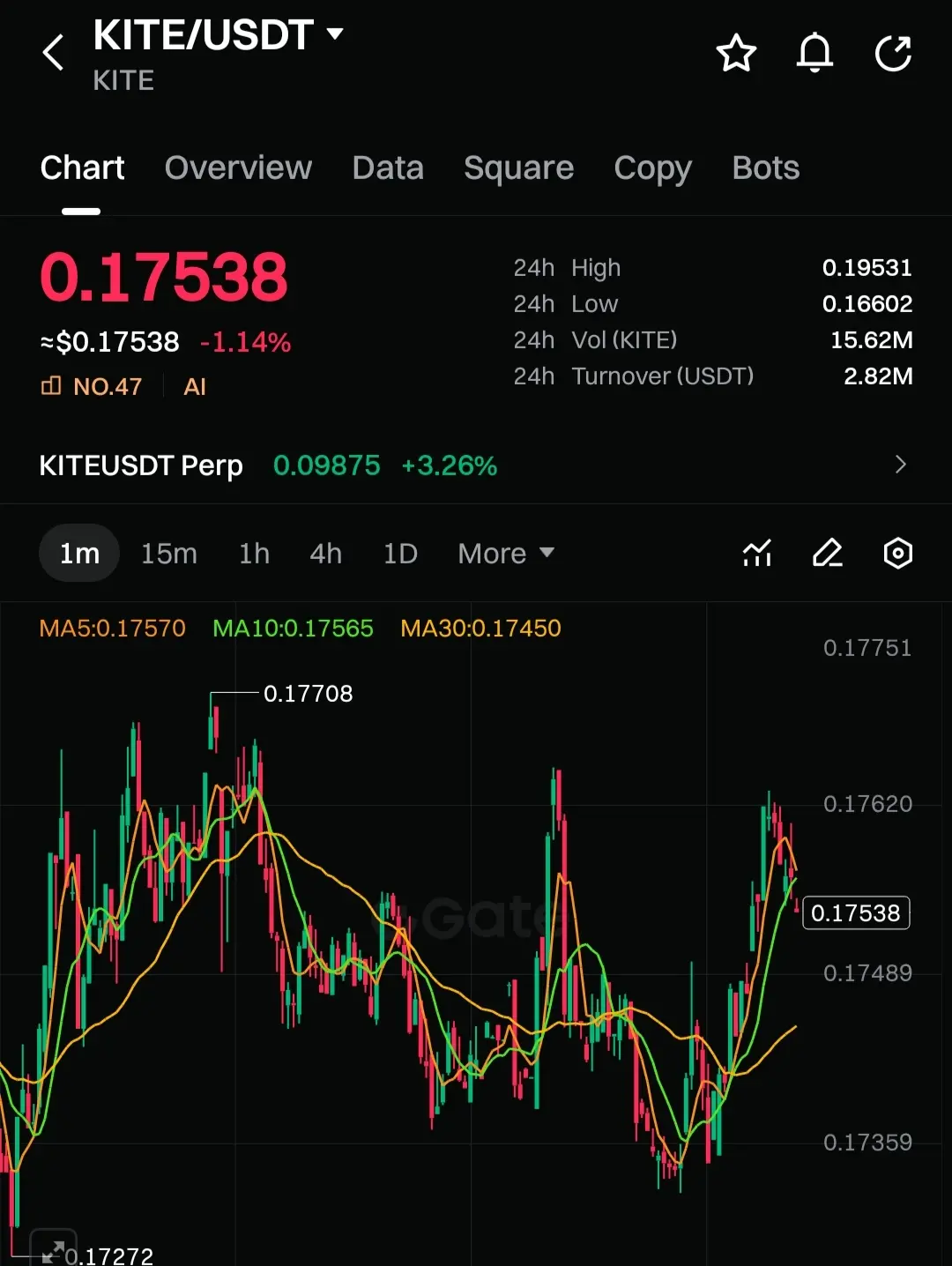The image size is (952, 1266).
Task: Open the chart indicators icon
Action: [757, 554]
